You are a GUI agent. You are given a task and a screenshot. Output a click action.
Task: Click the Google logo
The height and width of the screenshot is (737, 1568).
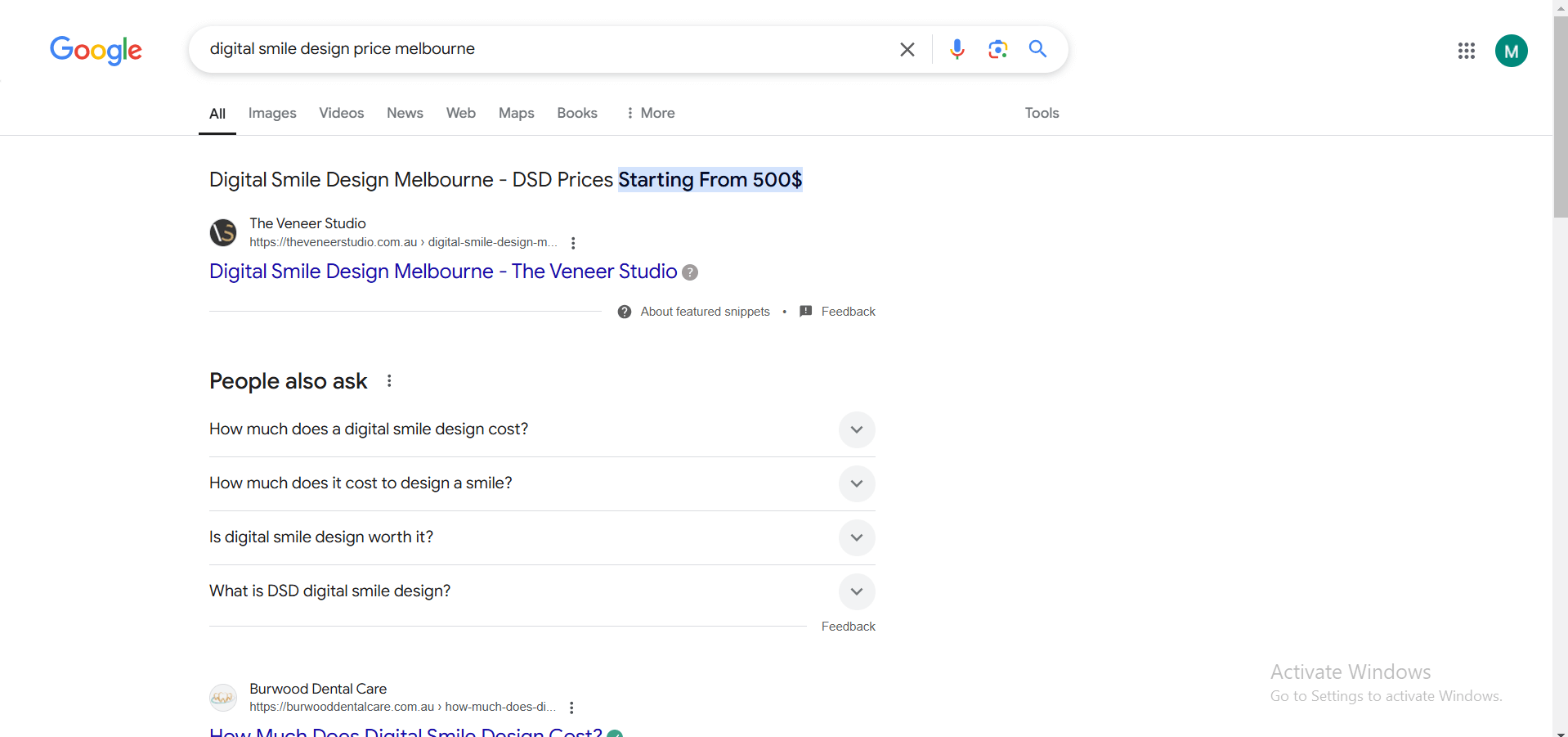pos(96,50)
